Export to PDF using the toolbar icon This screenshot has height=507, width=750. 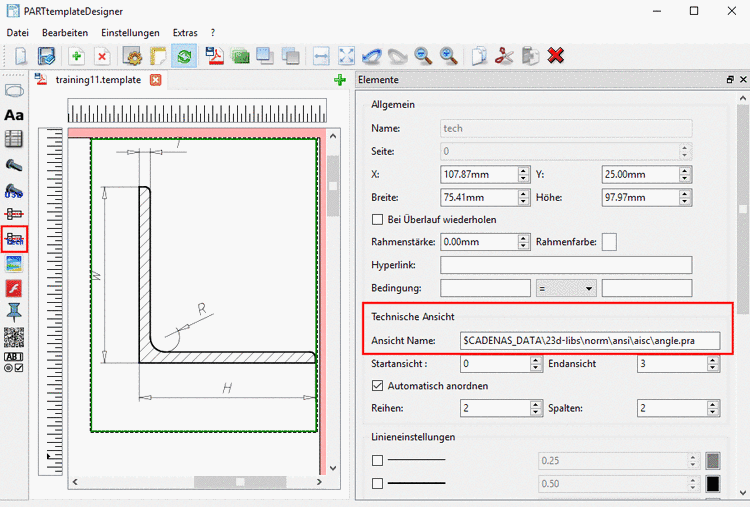pyautogui.click(x=215, y=56)
